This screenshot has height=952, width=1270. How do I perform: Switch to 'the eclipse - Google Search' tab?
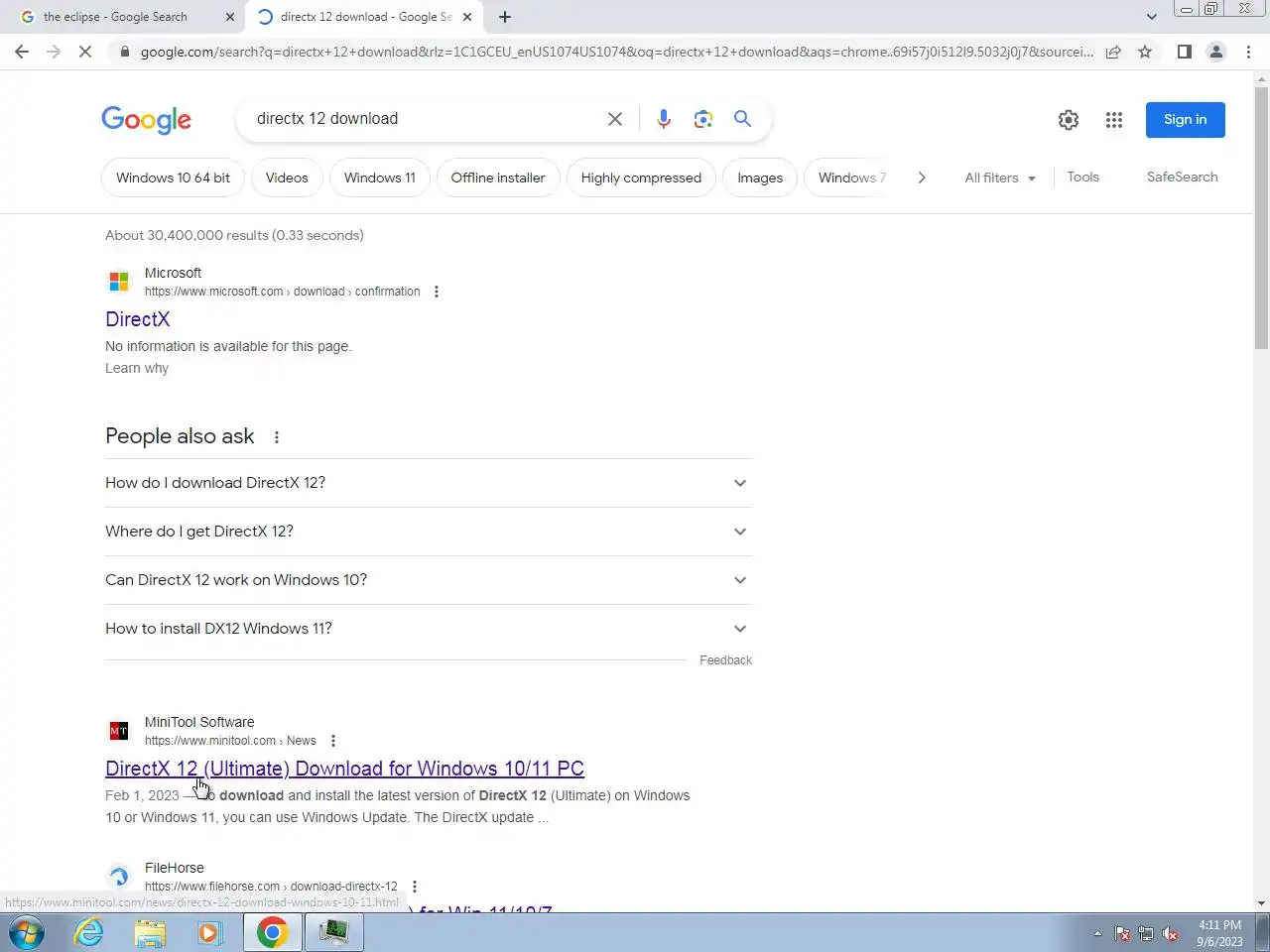(x=115, y=17)
